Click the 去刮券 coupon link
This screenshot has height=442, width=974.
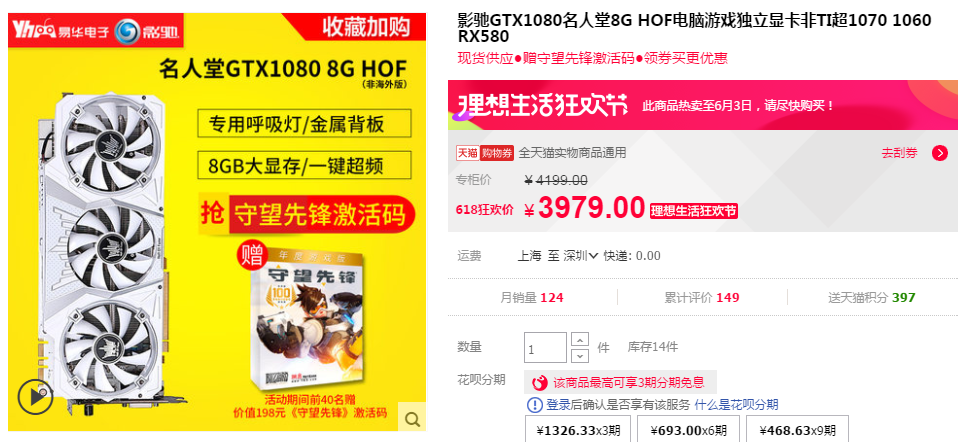899,153
